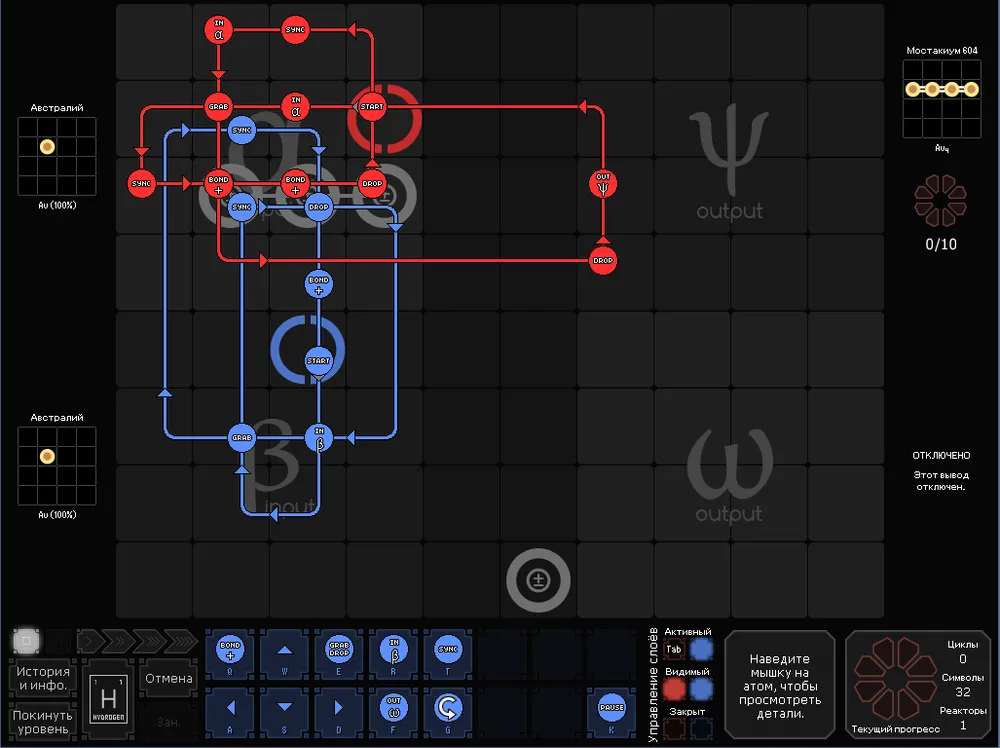Click the Мостакиум 604 output molecule preview
Viewport: 1000px width, 748px height.
tap(942, 99)
